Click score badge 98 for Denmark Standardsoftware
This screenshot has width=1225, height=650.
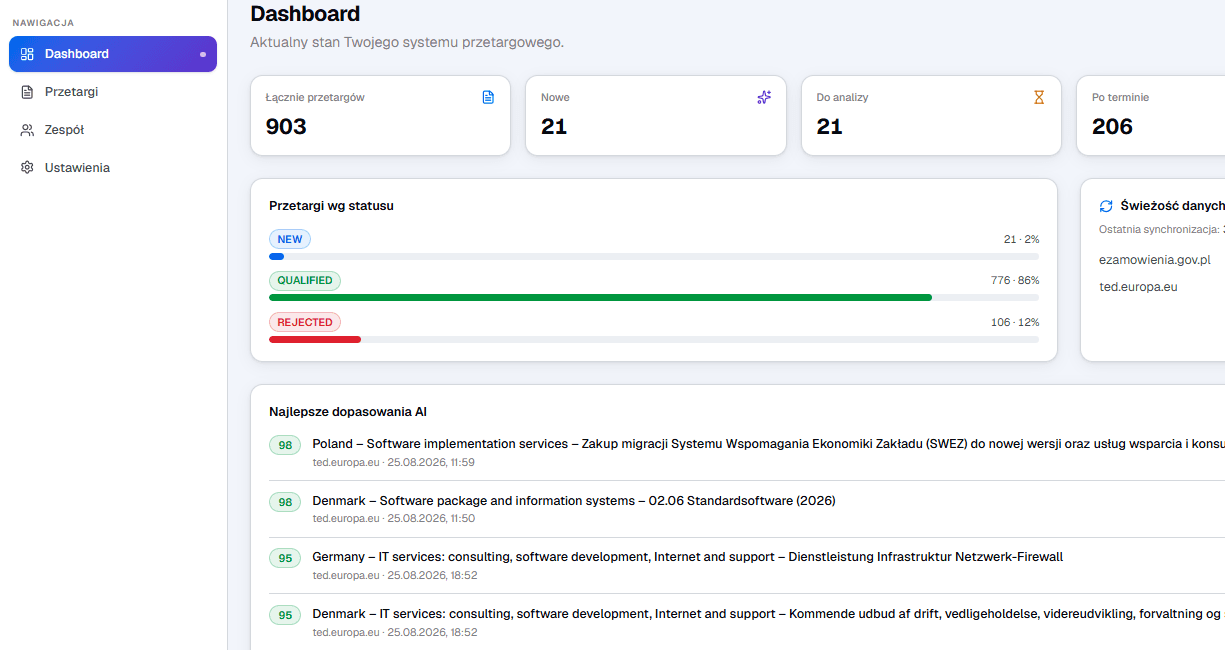tap(285, 502)
